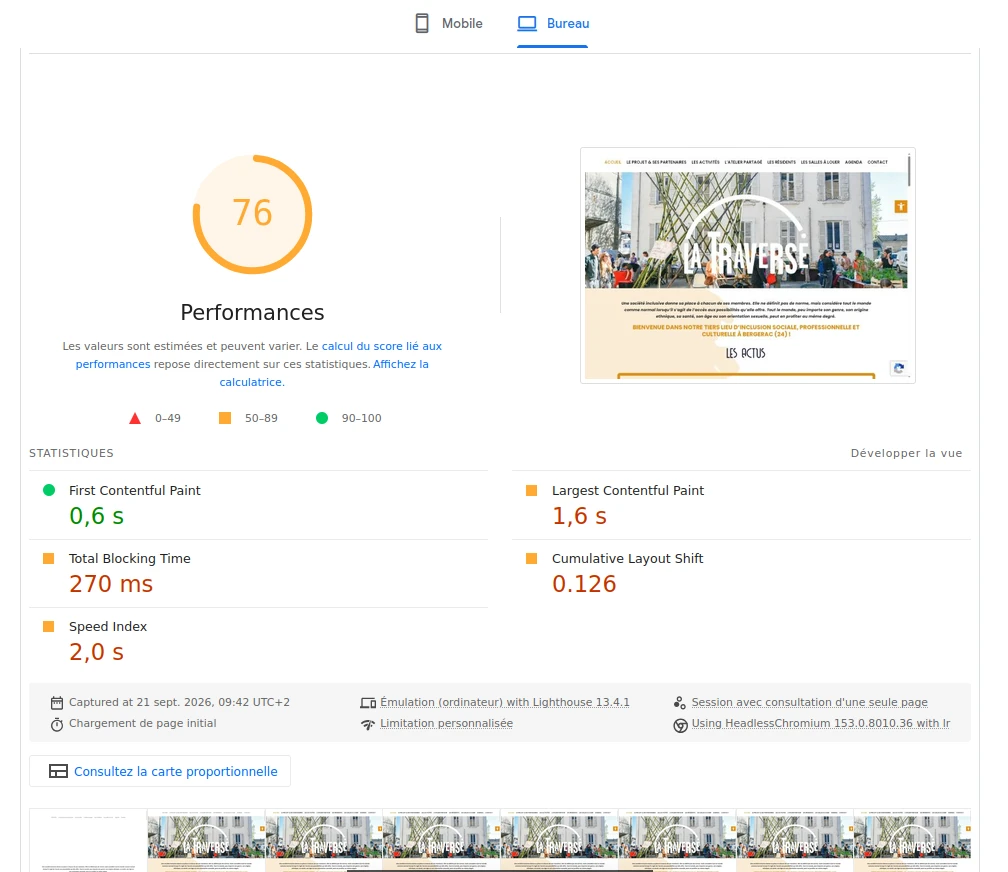Image resolution: width=1008 pixels, height=872 pixels.
Task: Click 'Chargement de page initial' text
Action: [143, 723]
